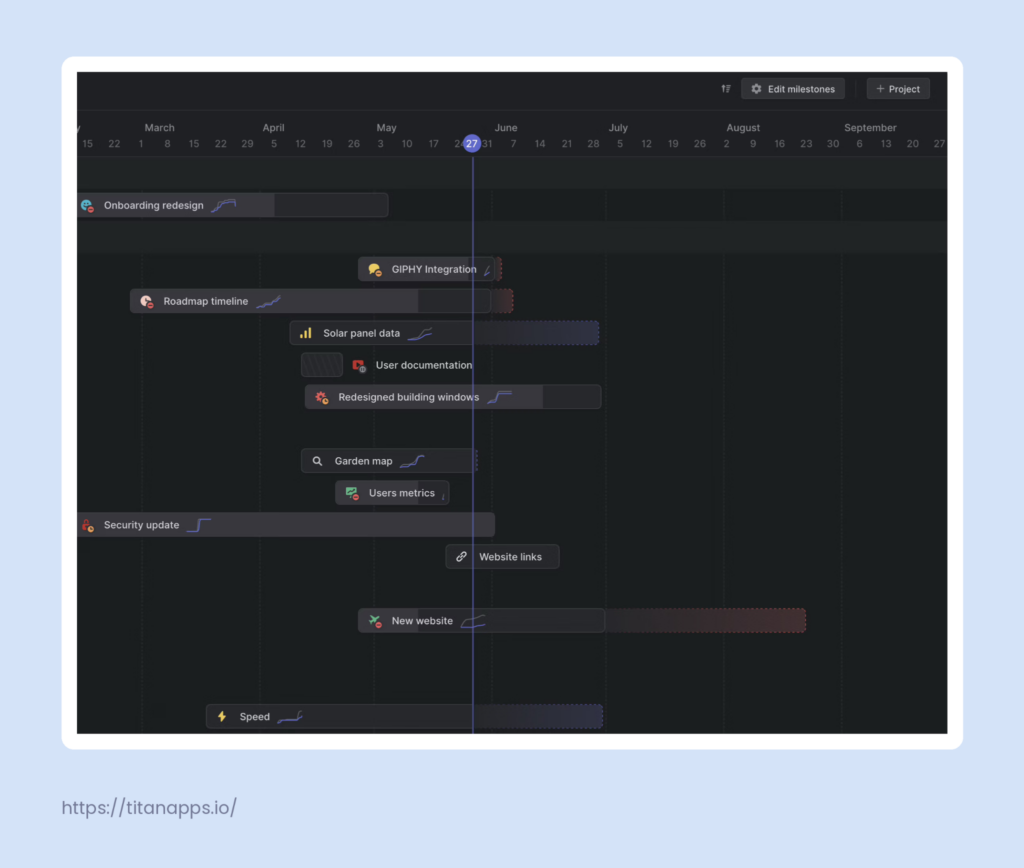The width and height of the screenshot is (1024, 868).
Task: Click the Garden map magnifier icon
Action: (317, 461)
